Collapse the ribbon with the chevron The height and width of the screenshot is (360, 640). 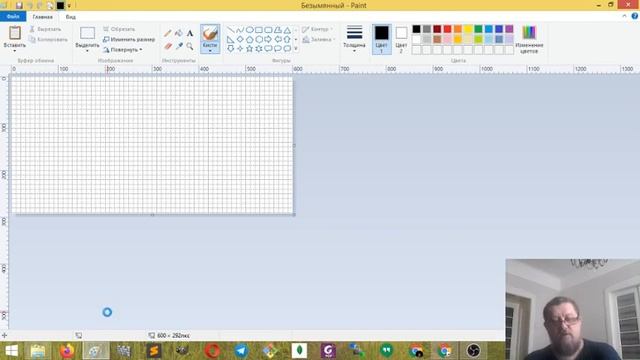624,16
